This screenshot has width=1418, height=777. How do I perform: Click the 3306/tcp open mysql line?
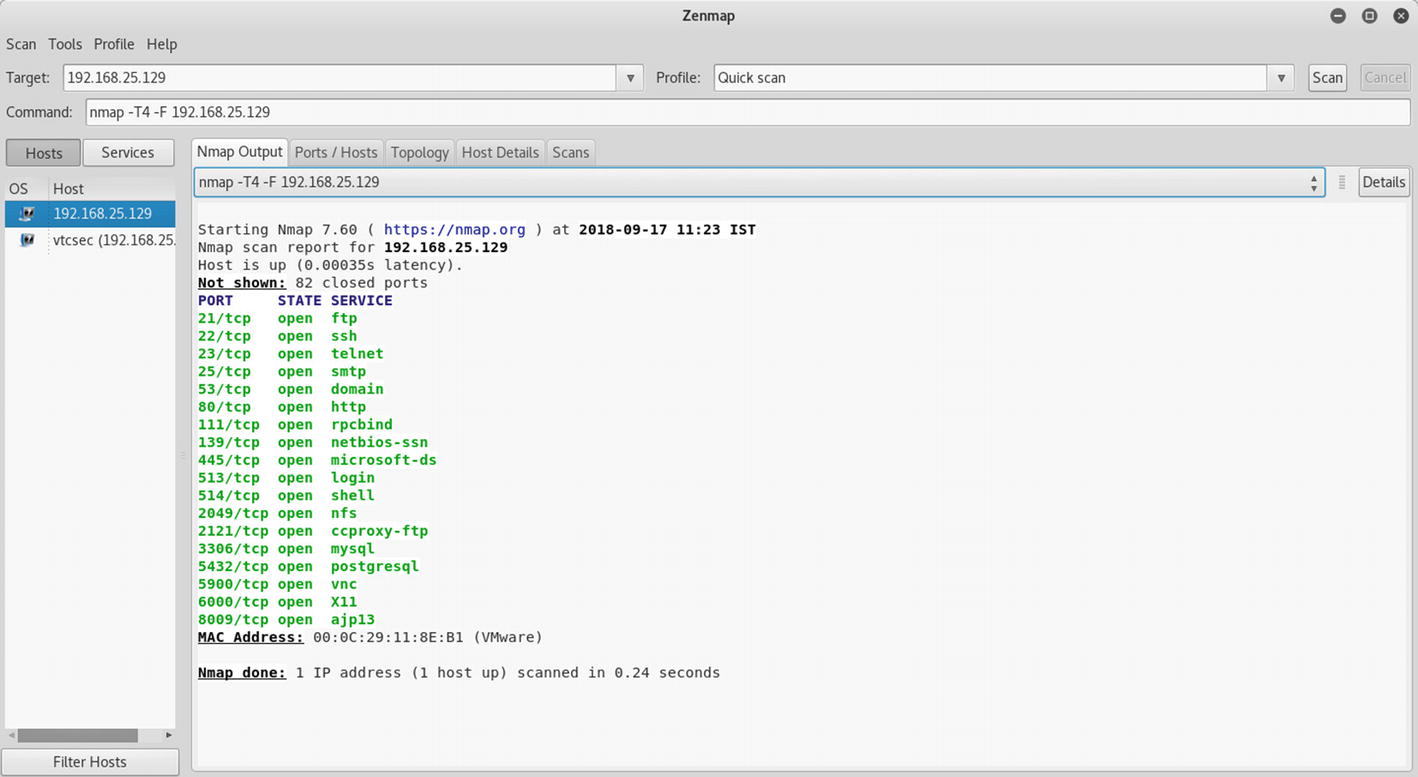click(287, 549)
